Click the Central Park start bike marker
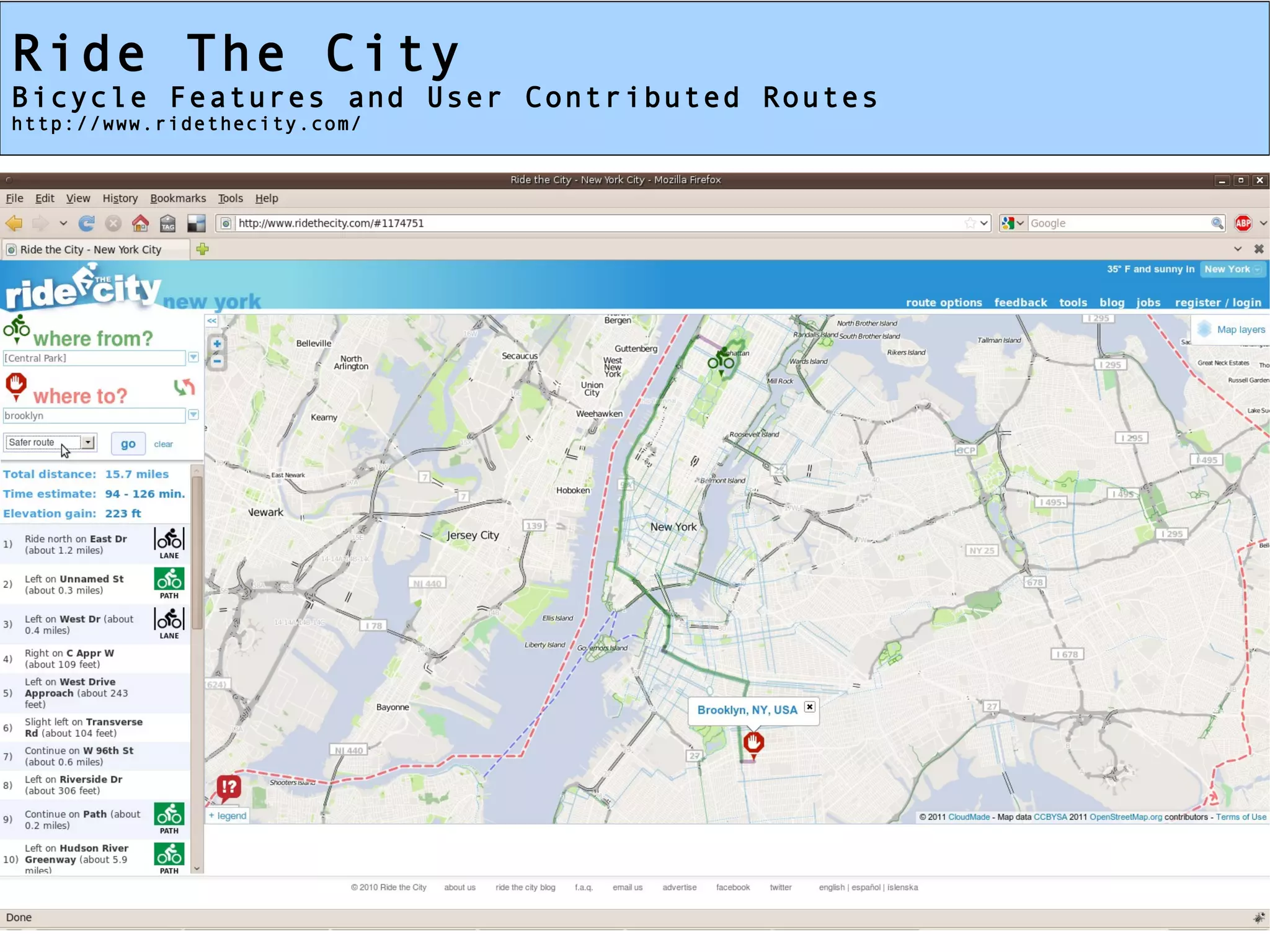 (721, 361)
